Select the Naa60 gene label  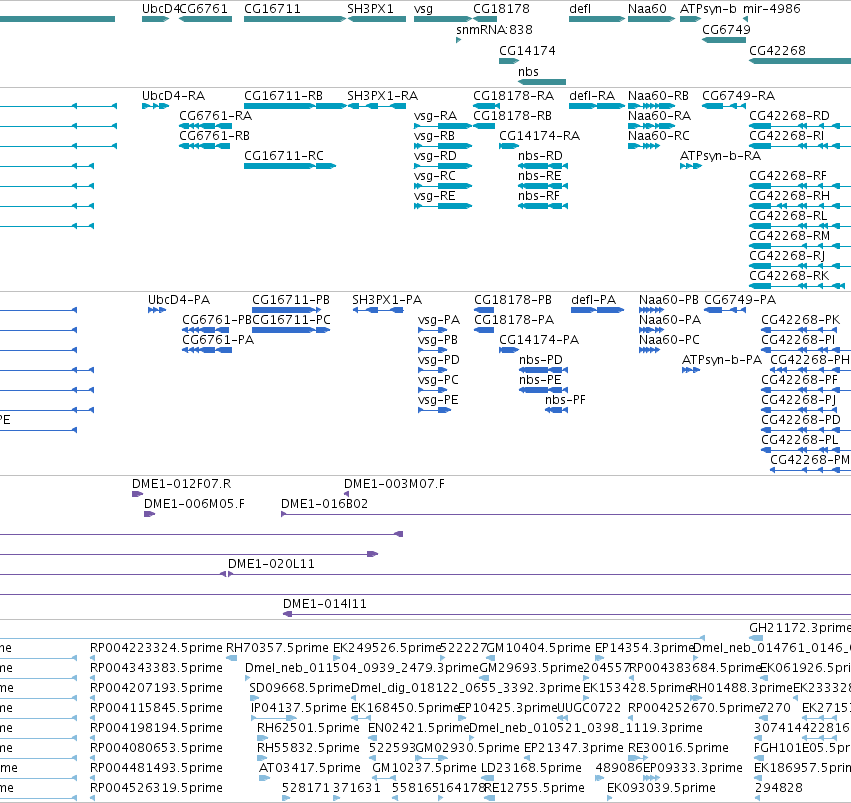tap(647, 9)
